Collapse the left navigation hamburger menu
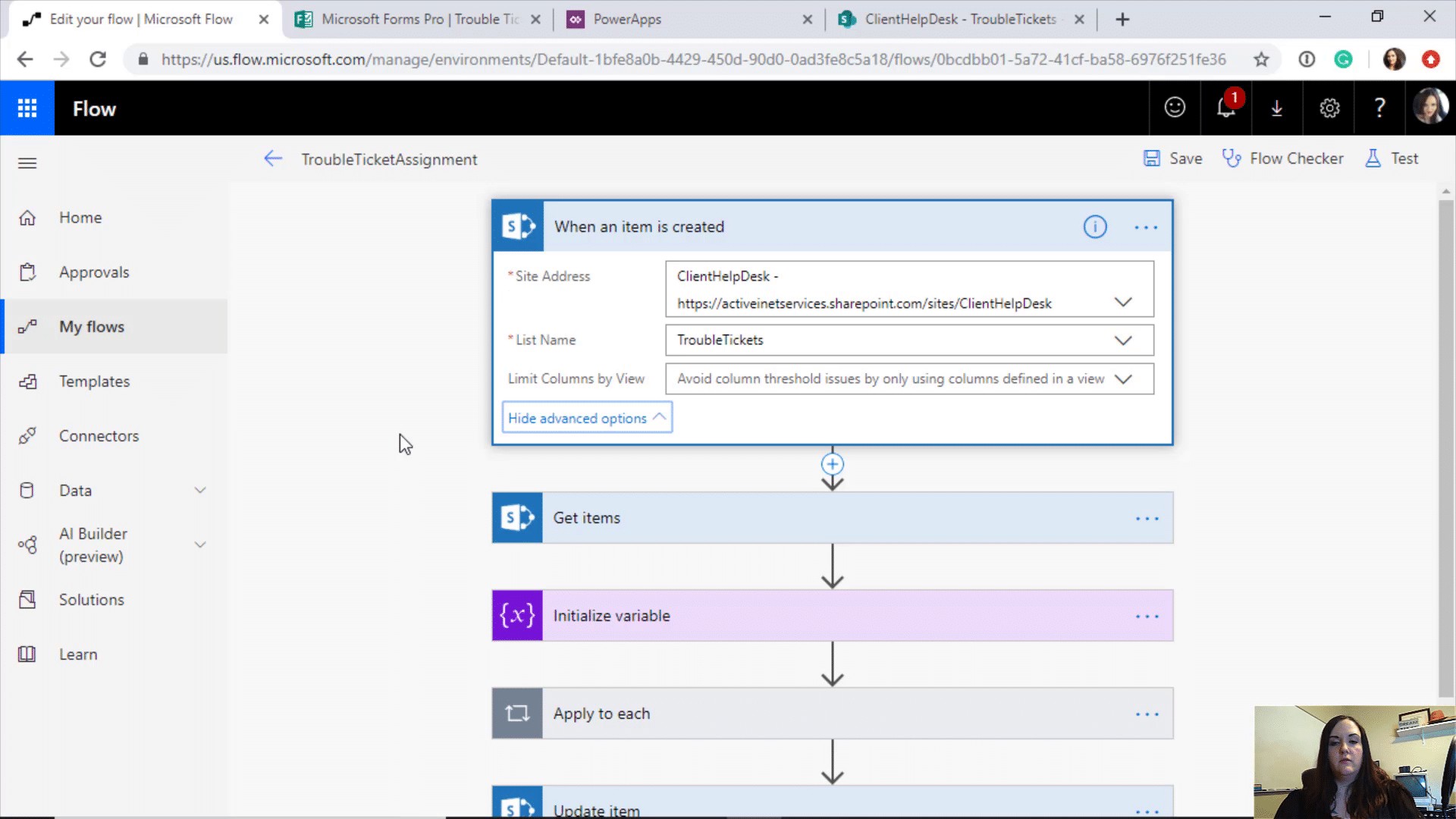1456x819 pixels. (x=27, y=162)
